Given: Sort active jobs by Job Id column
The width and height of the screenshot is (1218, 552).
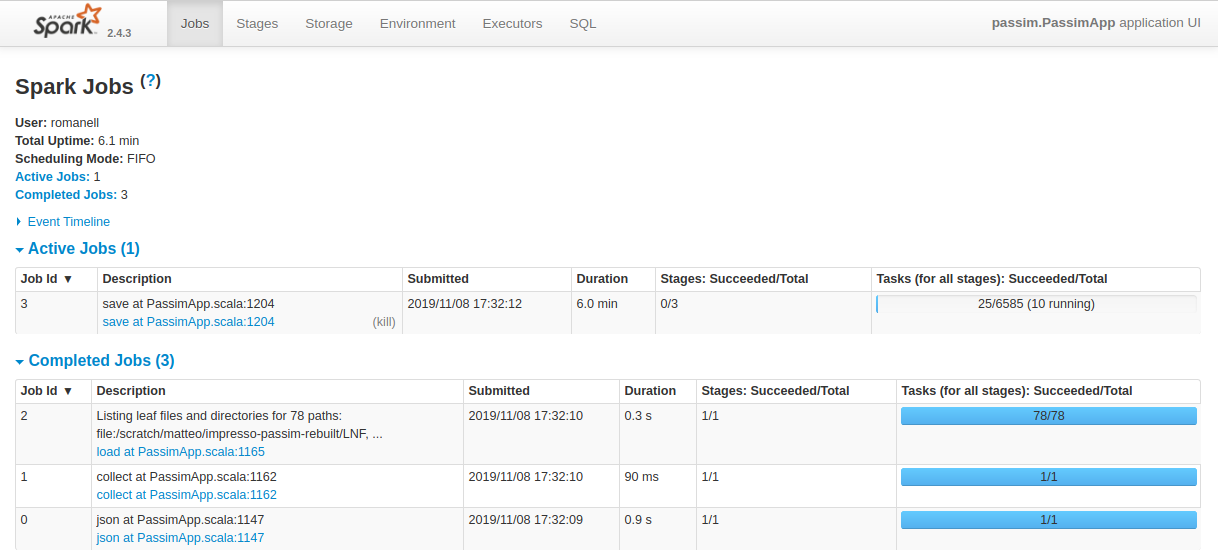Looking at the screenshot, I should point(47,279).
